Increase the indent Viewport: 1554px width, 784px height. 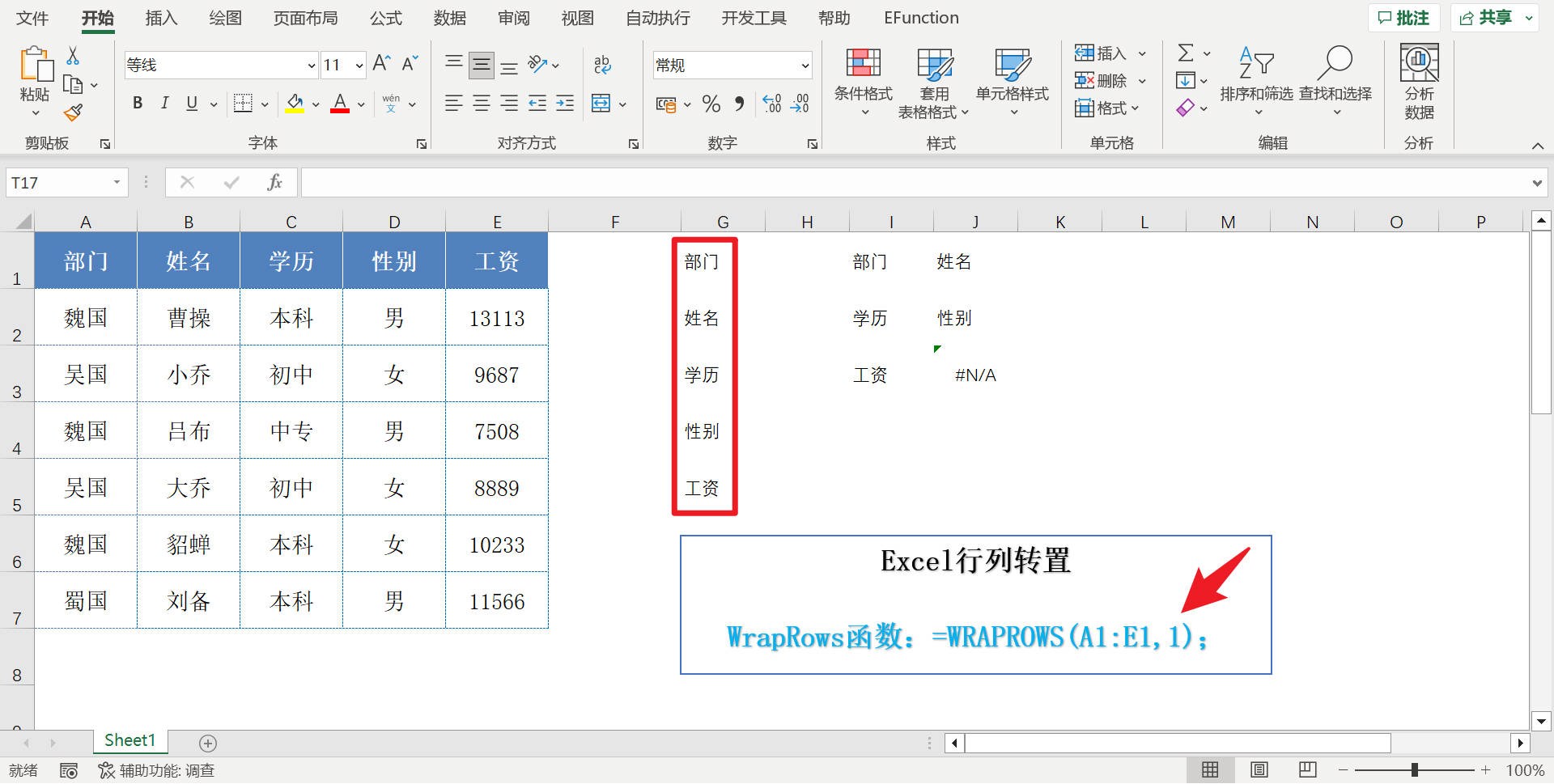point(565,103)
